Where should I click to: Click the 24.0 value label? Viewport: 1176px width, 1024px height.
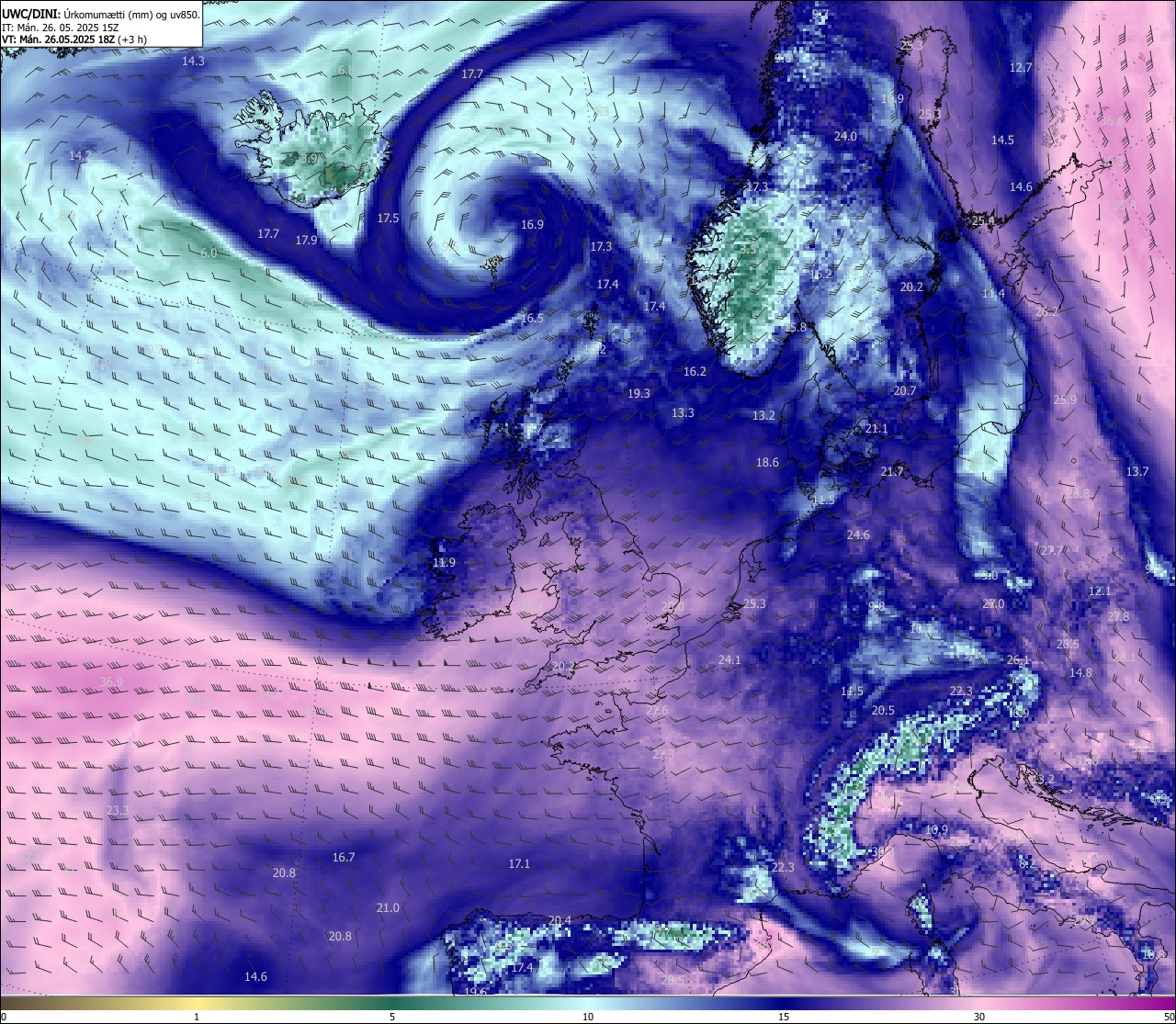click(x=845, y=136)
